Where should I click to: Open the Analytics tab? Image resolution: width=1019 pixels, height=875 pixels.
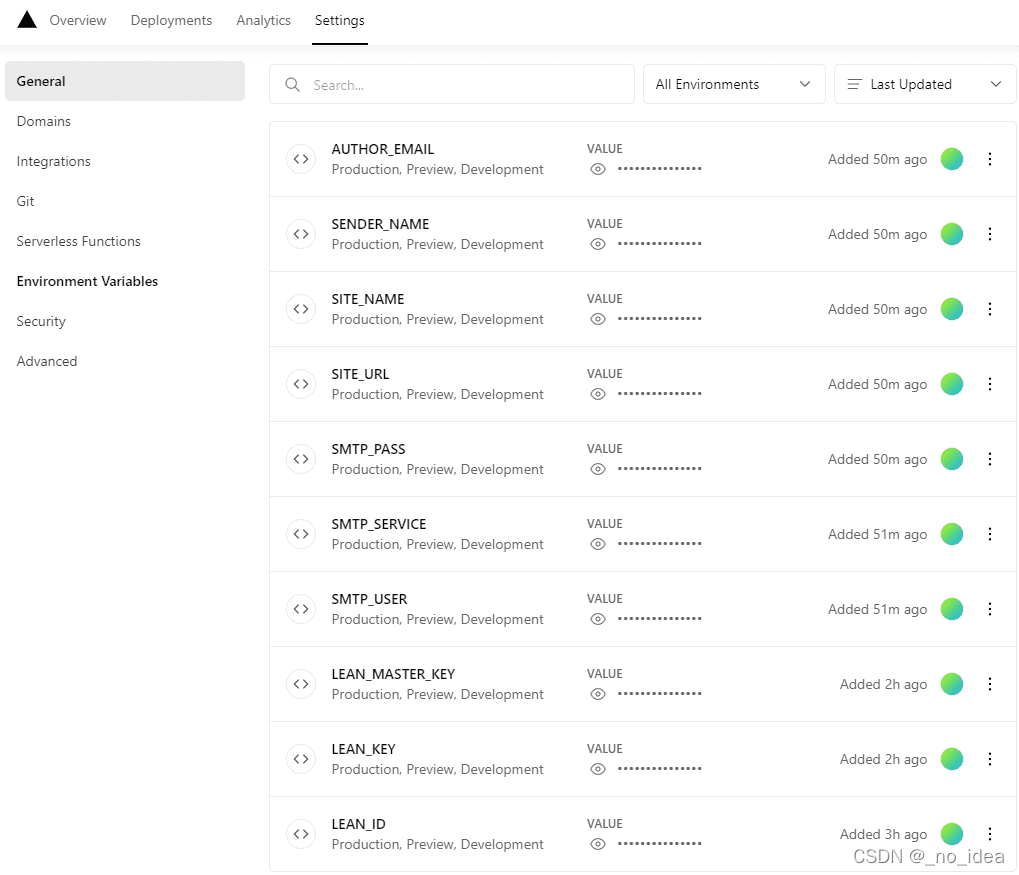[x=263, y=20]
